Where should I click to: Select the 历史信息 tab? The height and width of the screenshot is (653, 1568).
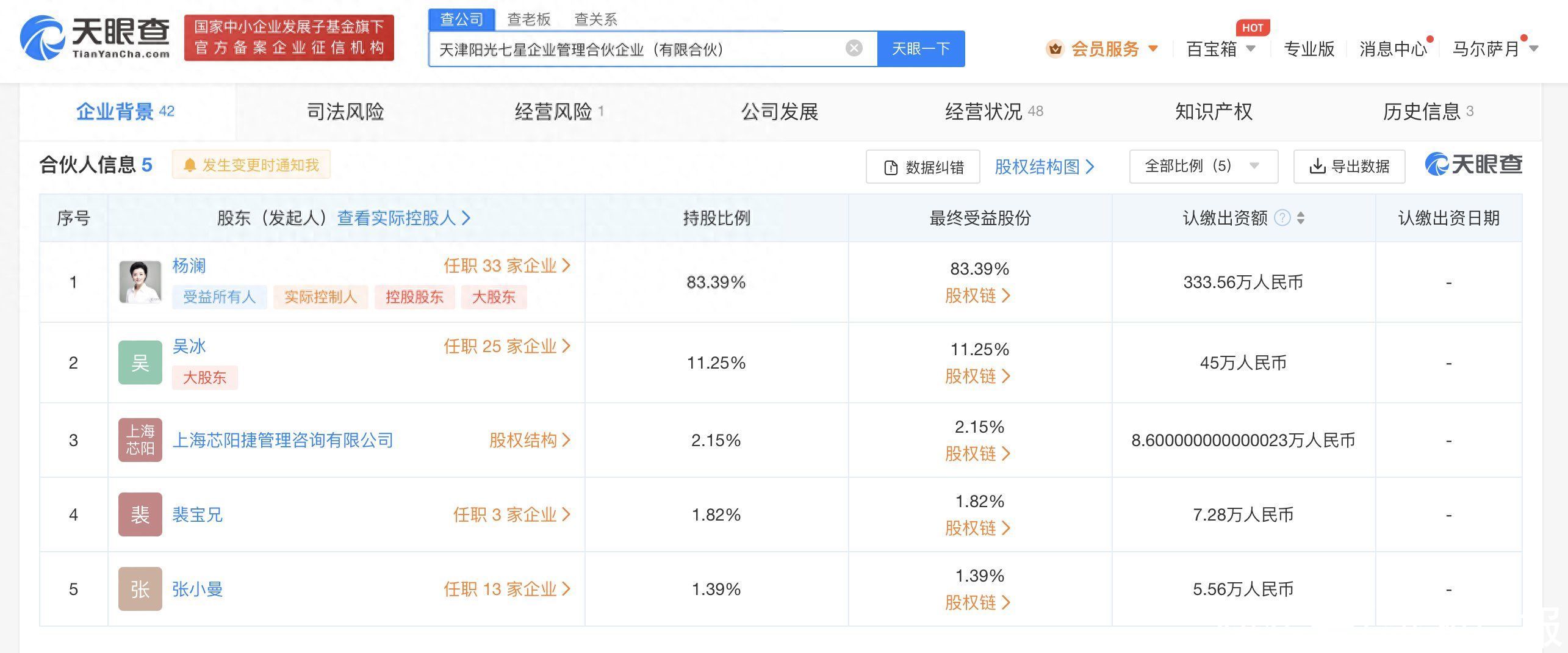[1428, 112]
